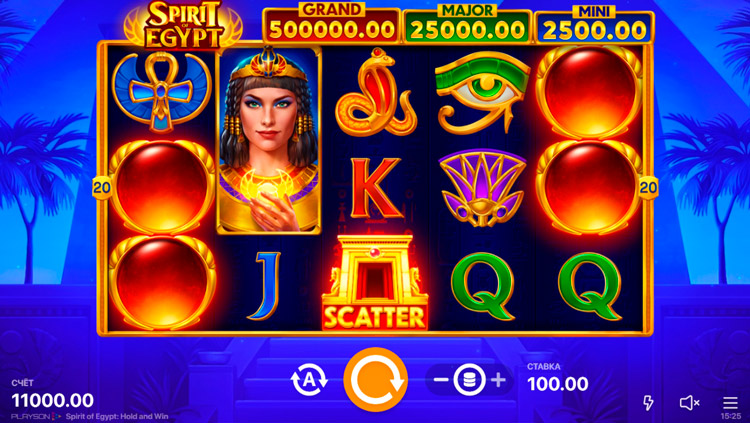Select the Eye of Horus symbol
750x423 pixels.
point(482,93)
